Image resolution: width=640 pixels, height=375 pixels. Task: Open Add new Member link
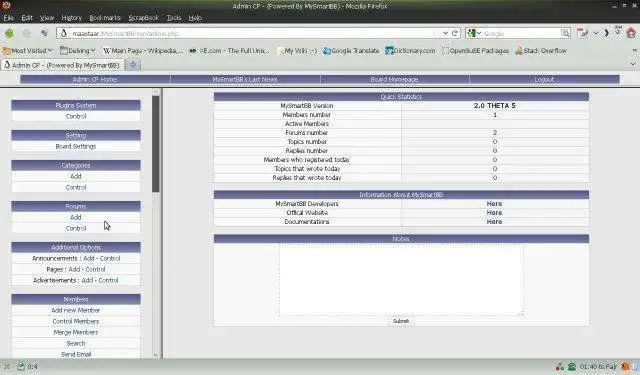[x=76, y=310]
